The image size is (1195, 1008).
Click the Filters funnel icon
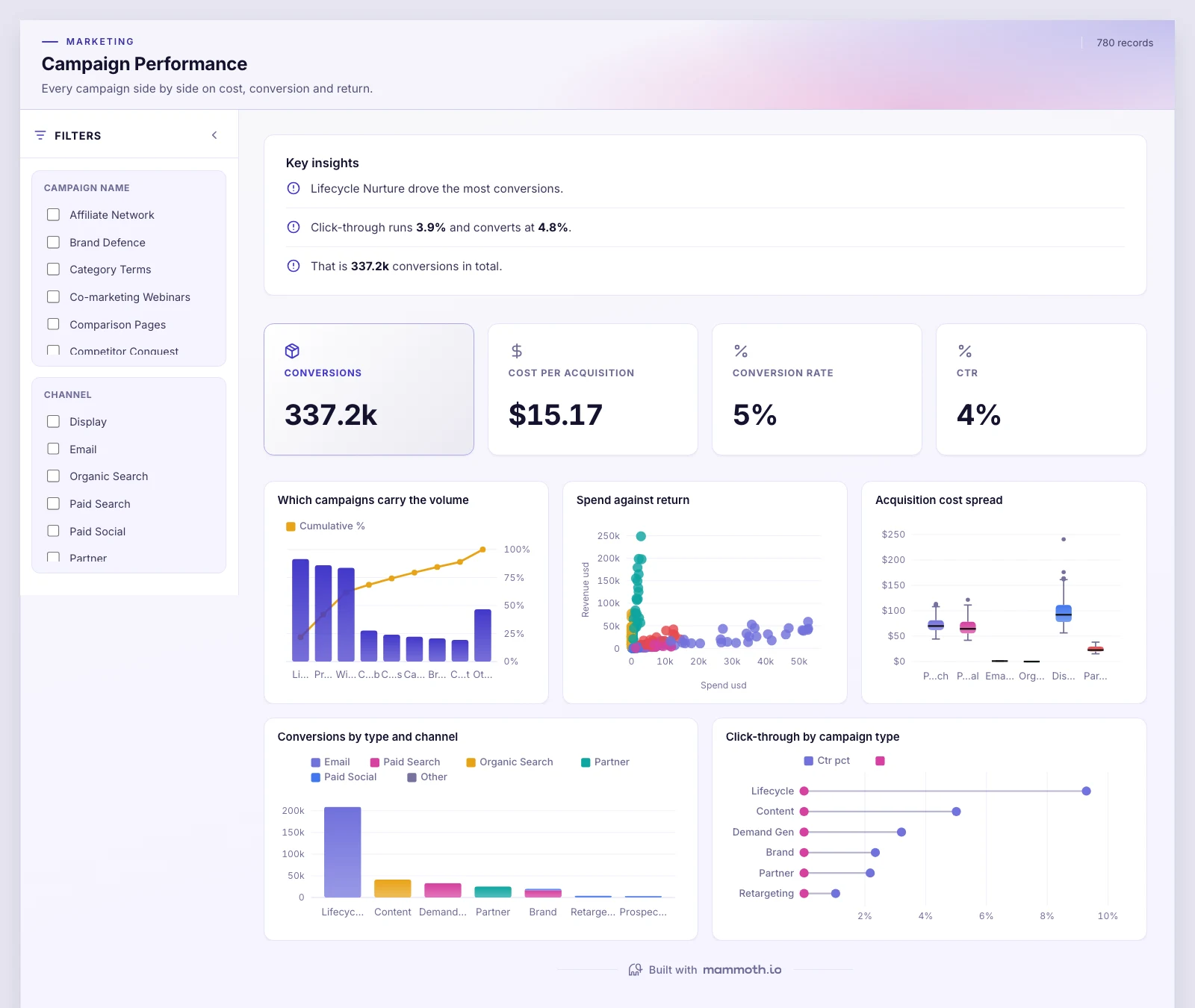point(40,135)
